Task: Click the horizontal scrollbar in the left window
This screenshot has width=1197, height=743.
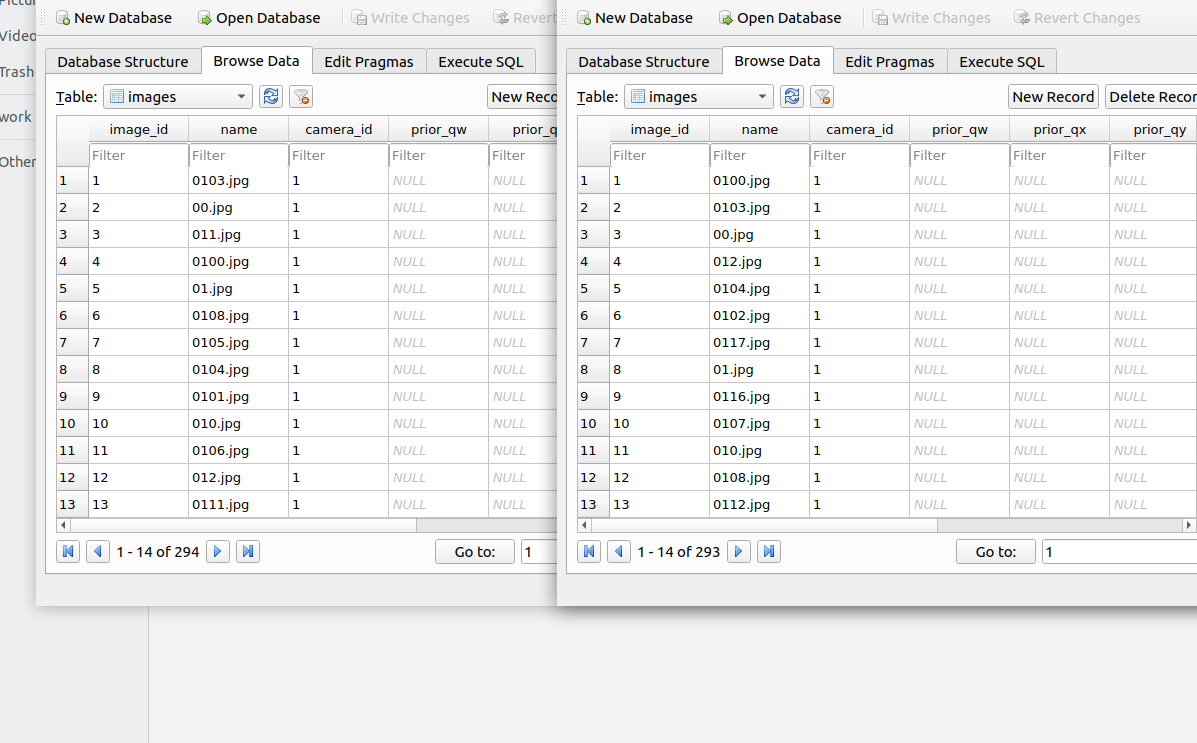Action: tap(244, 525)
